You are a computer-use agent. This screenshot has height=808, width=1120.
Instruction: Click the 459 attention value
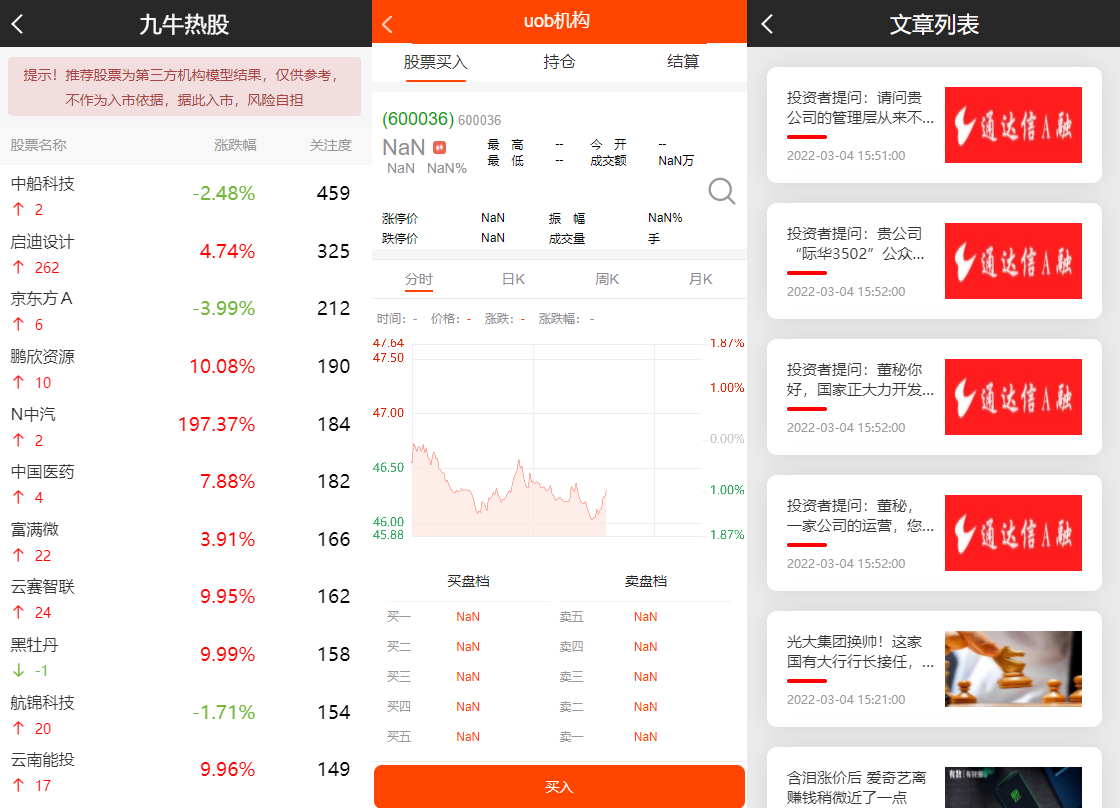pos(334,194)
